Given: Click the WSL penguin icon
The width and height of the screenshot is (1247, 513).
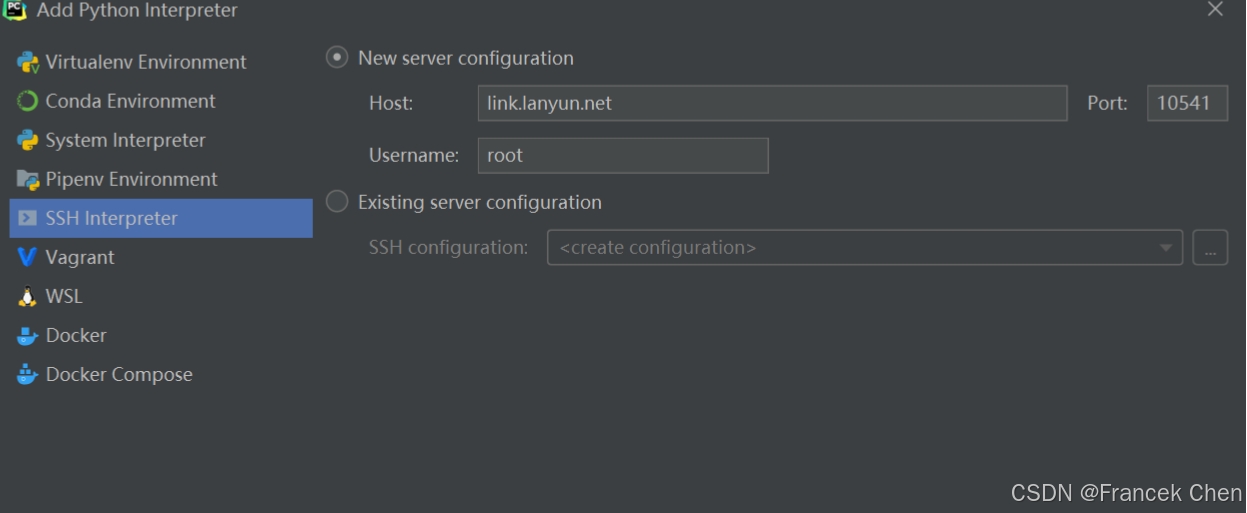Looking at the screenshot, I should coord(27,296).
